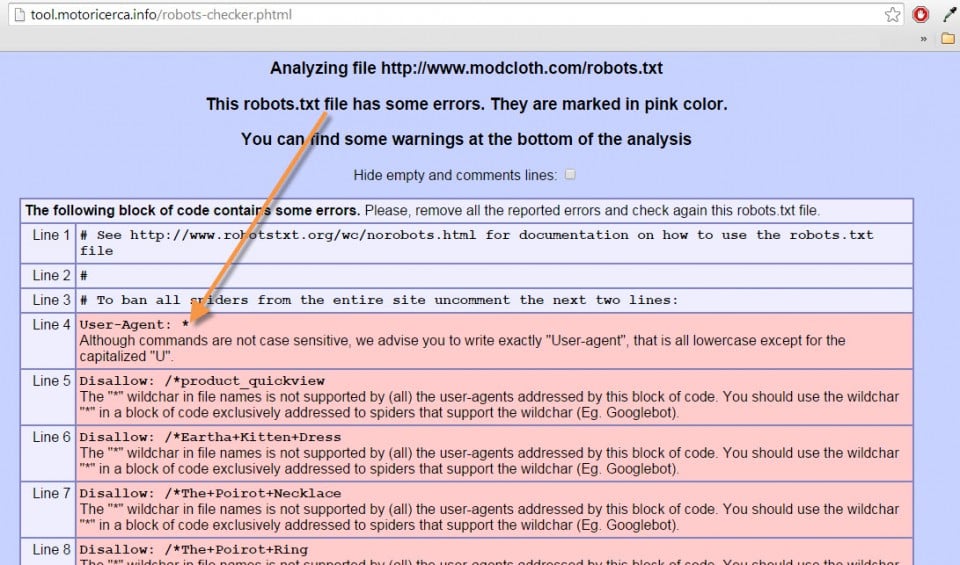Select the eyedropper color picker extension
Viewport: 960px width, 565px height.
950,15
